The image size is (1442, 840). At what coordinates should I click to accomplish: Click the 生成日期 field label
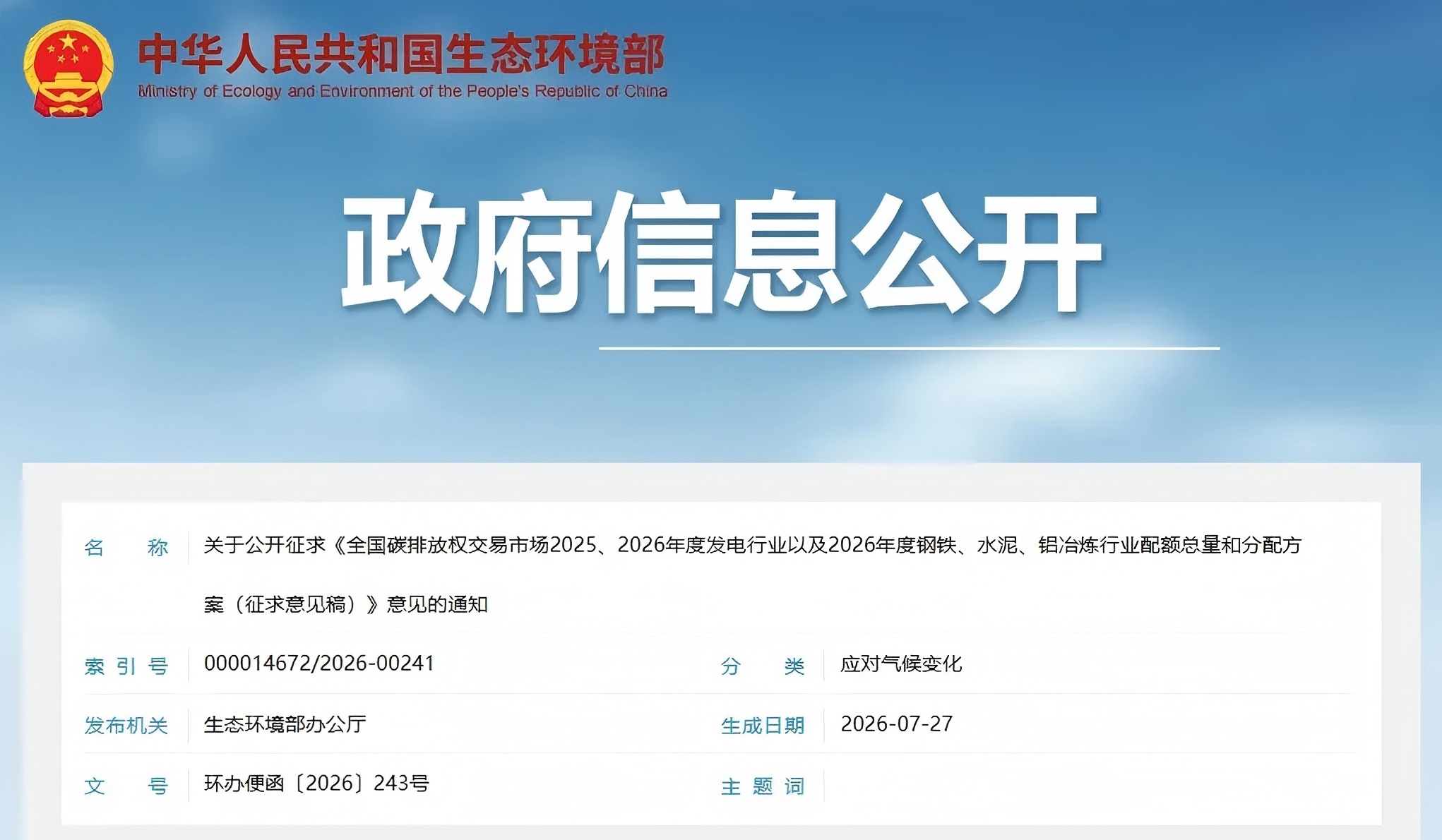tap(763, 726)
